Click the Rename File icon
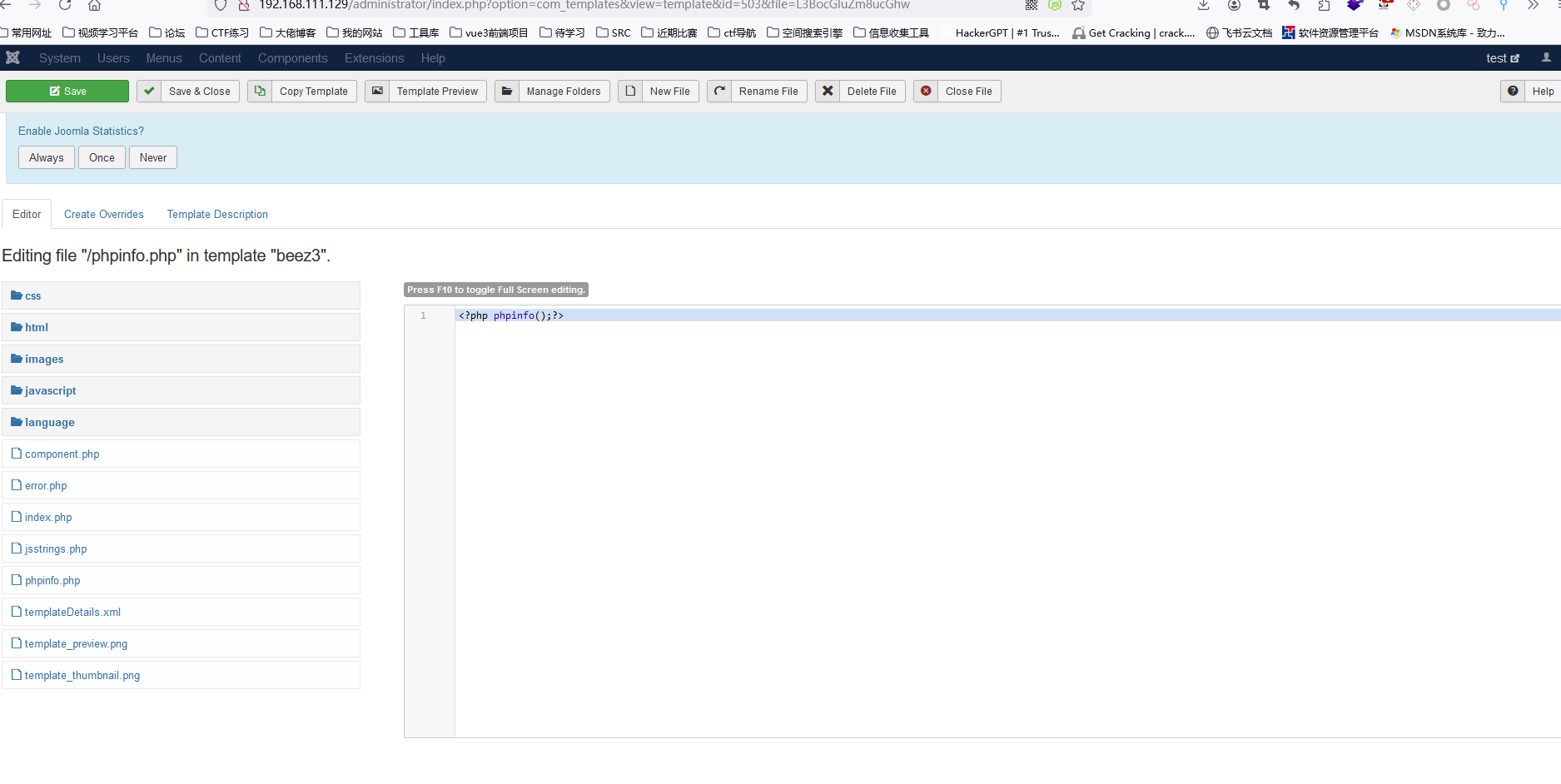 point(719,92)
